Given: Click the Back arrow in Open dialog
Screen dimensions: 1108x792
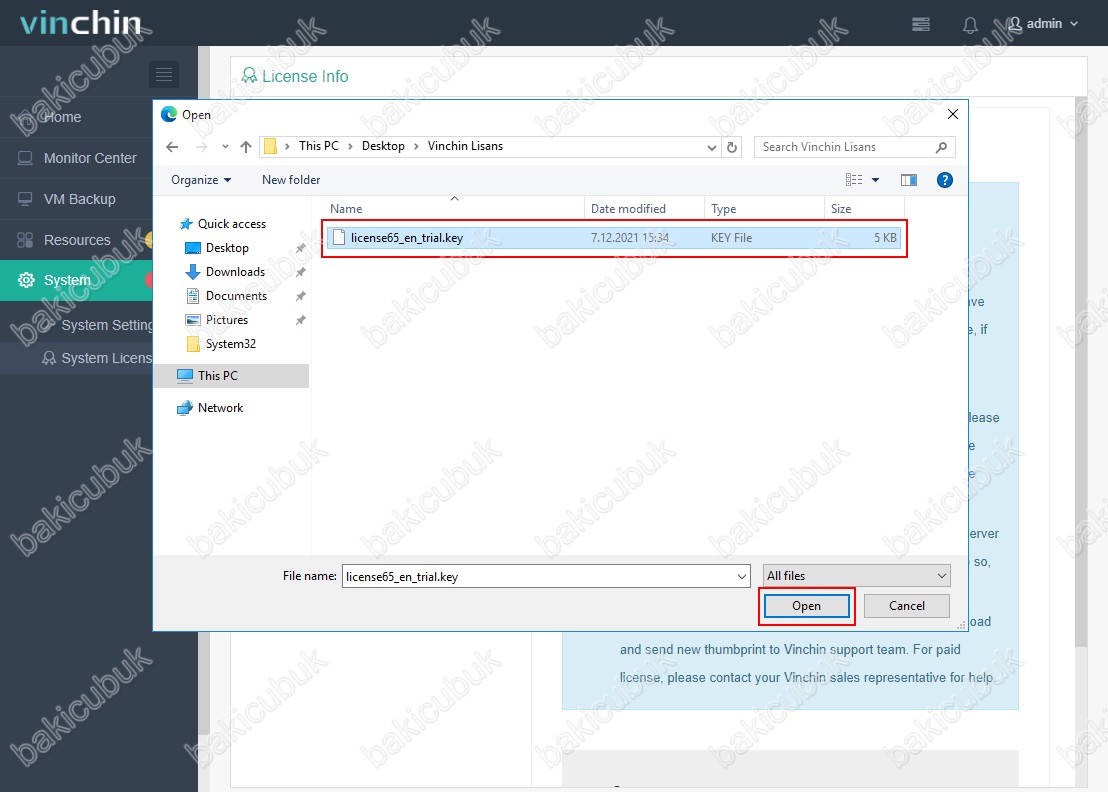Looking at the screenshot, I should point(172,147).
